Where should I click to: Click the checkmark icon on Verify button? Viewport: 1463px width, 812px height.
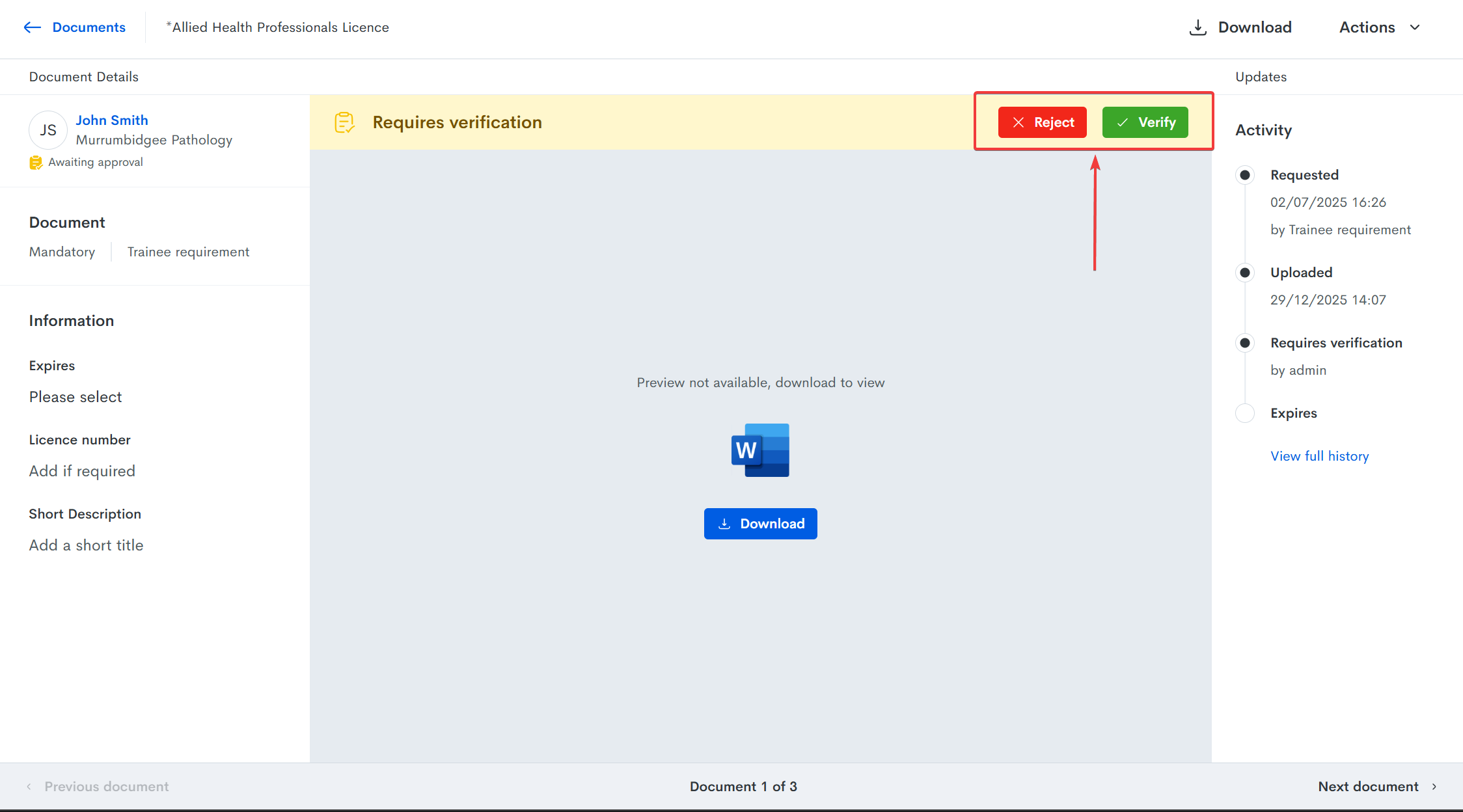[1123, 122]
